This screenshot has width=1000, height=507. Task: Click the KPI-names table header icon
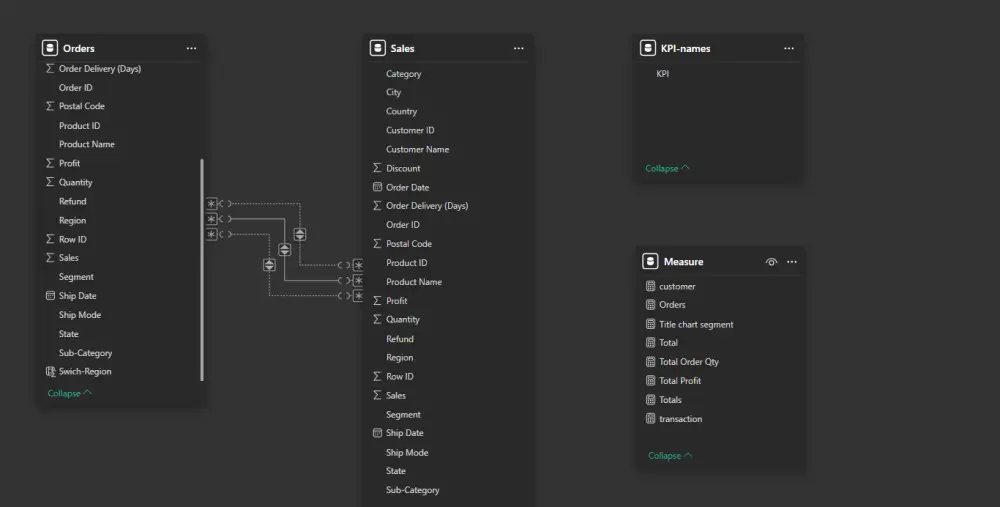click(x=649, y=48)
